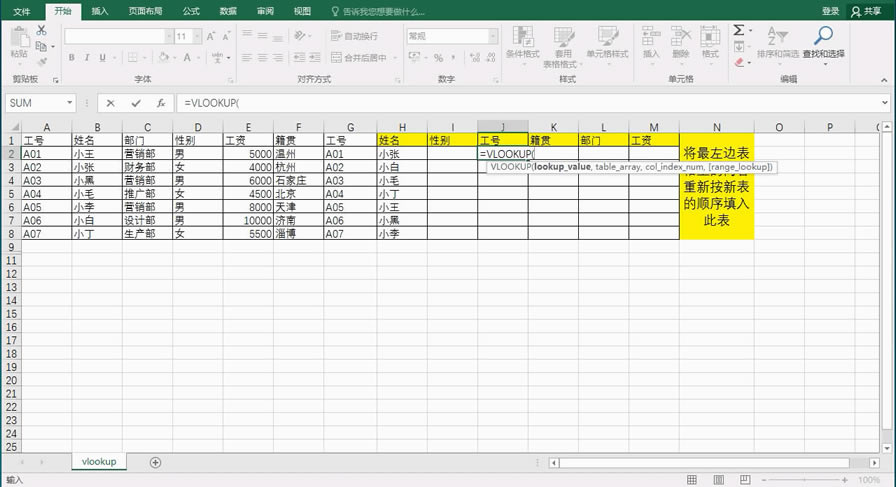Open Format as Table (套用表格格式)
The width and height of the screenshot is (896, 487).
coord(563,47)
